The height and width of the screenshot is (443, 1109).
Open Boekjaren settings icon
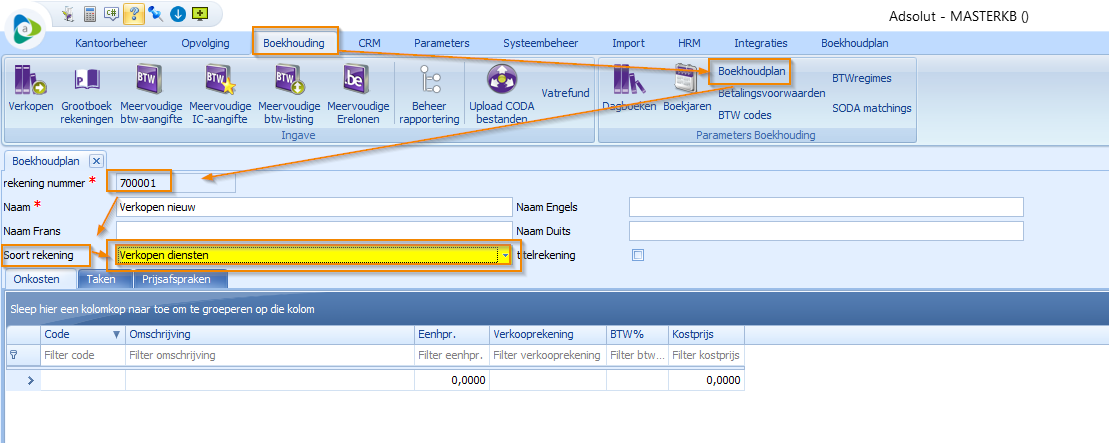click(x=685, y=89)
